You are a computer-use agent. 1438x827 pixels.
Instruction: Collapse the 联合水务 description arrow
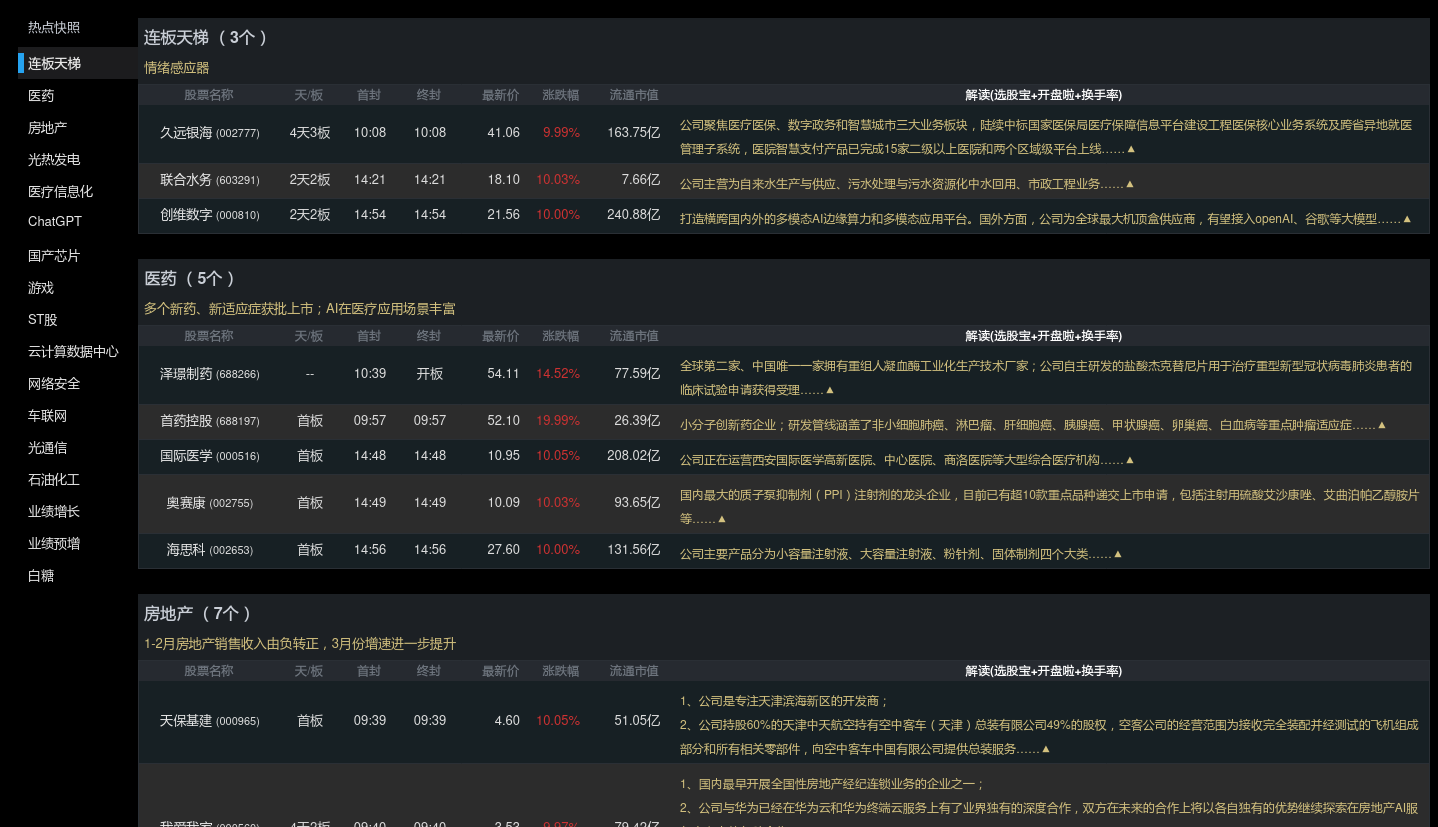pos(1130,184)
